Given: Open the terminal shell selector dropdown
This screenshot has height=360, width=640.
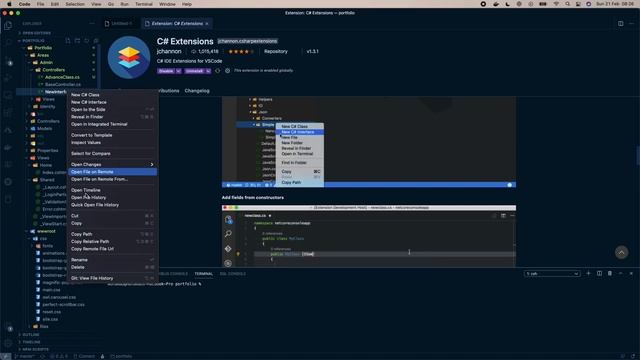Looking at the screenshot, I should (x=552, y=273).
